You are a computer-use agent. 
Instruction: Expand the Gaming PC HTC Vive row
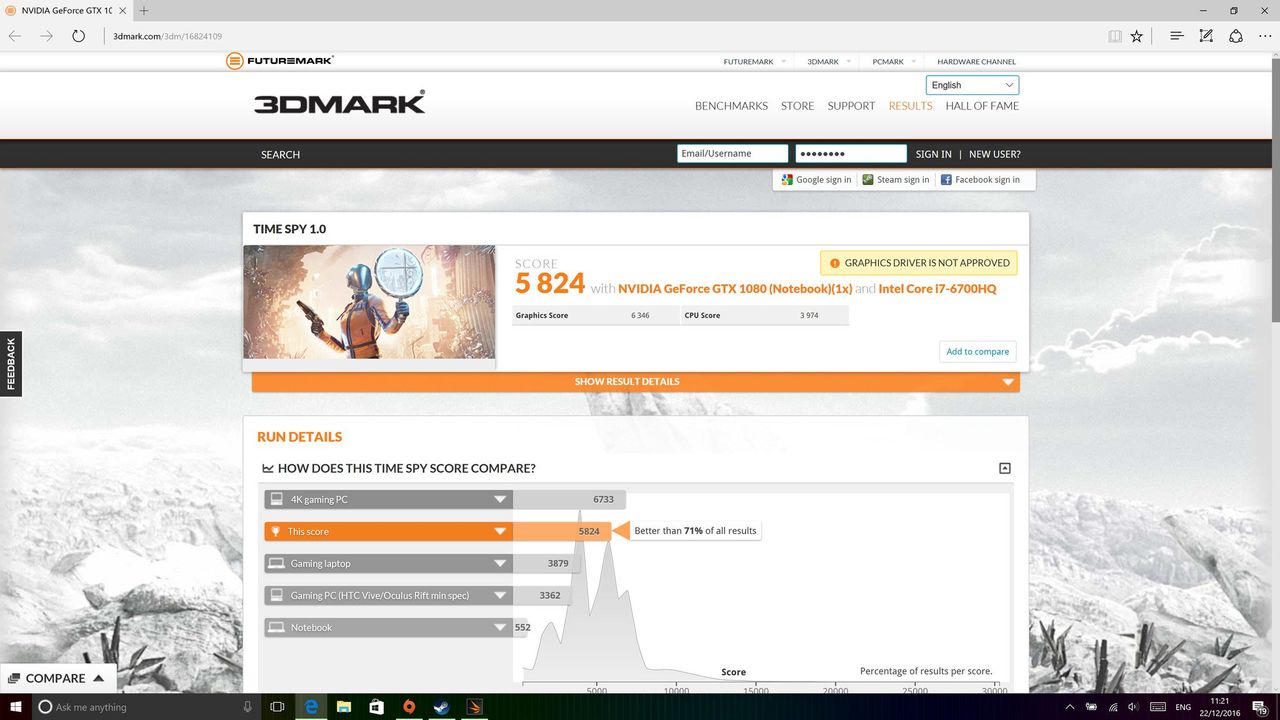point(388,595)
